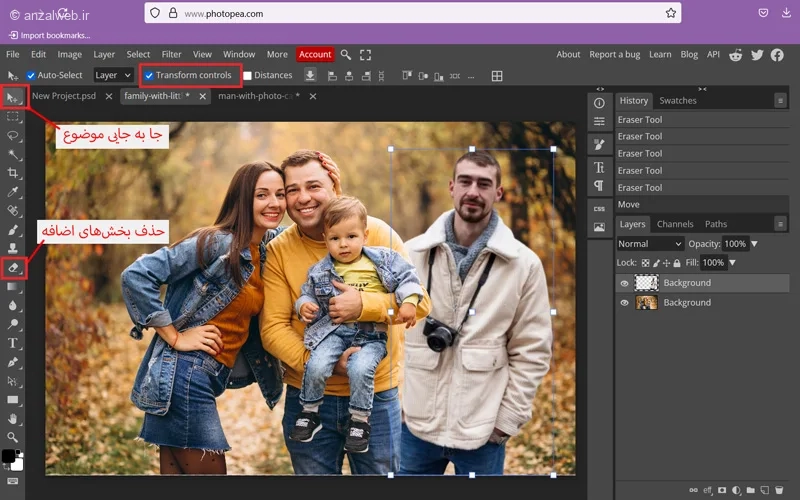Click the download/export icon in options bar
Image resolution: width=800 pixels, height=500 pixels.
tap(310, 76)
